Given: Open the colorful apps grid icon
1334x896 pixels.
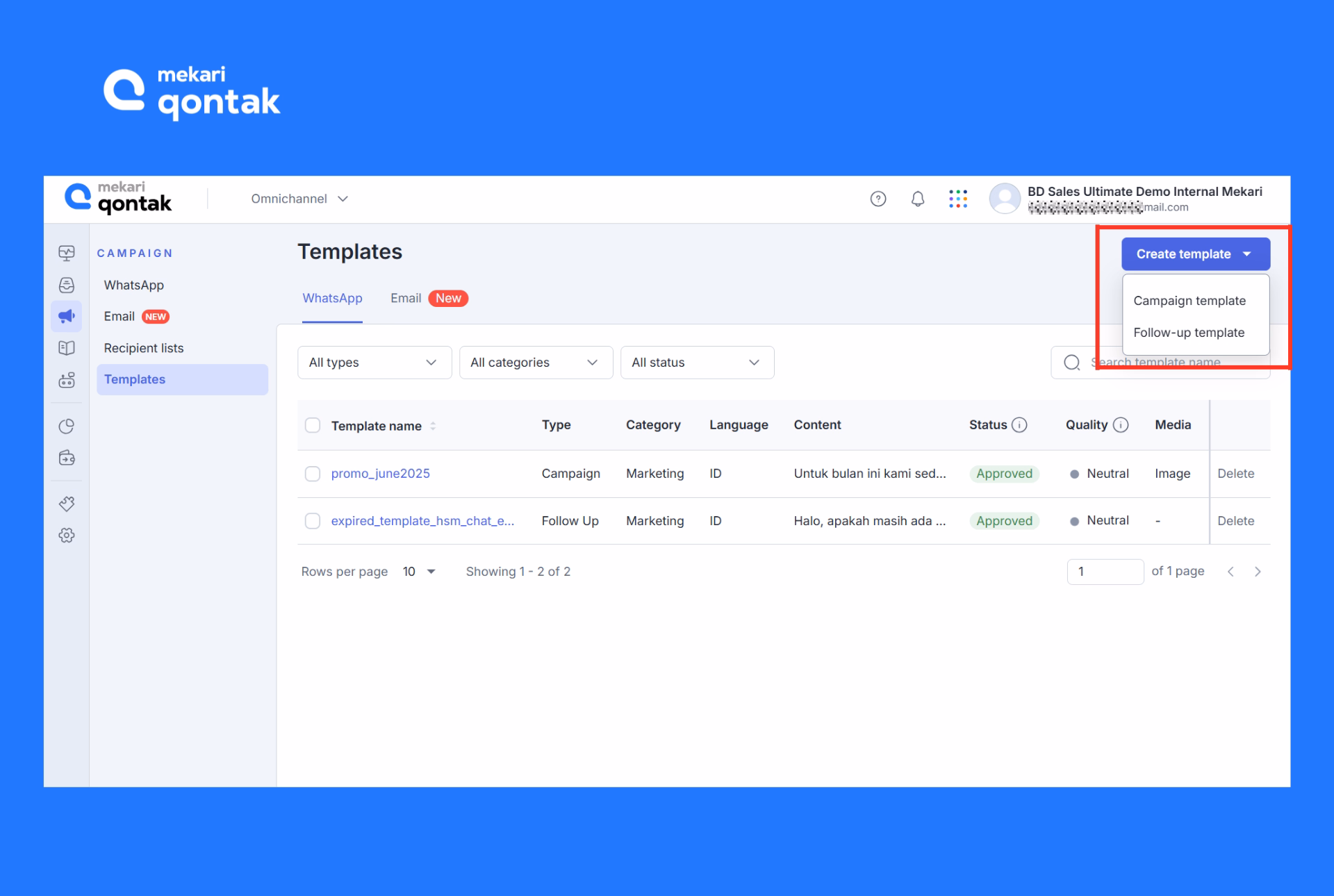Looking at the screenshot, I should pos(958,199).
